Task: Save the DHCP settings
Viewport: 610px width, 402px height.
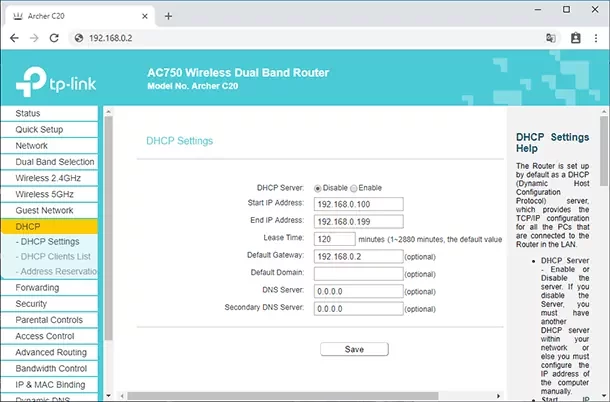Action: [x=354, y=349]
